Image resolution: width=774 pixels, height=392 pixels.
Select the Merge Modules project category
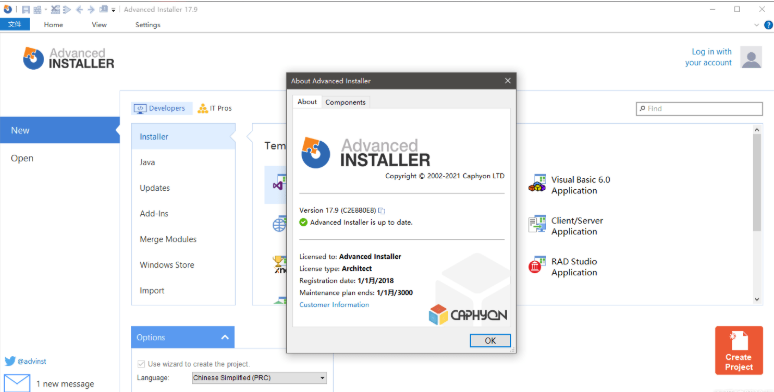pos(183,239)
